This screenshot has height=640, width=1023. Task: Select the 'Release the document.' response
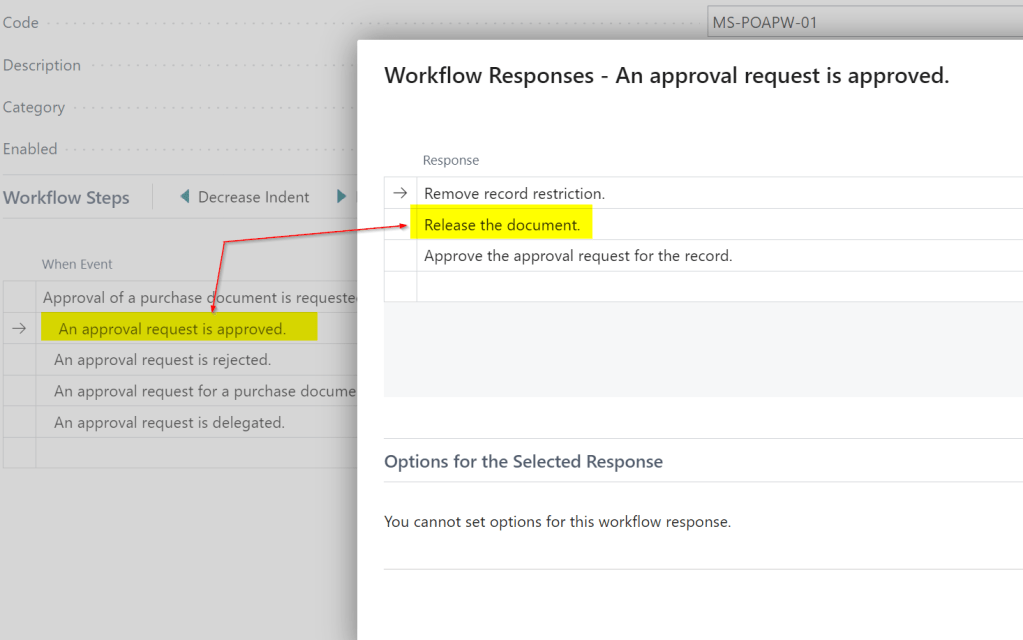[x=502, y=225]
